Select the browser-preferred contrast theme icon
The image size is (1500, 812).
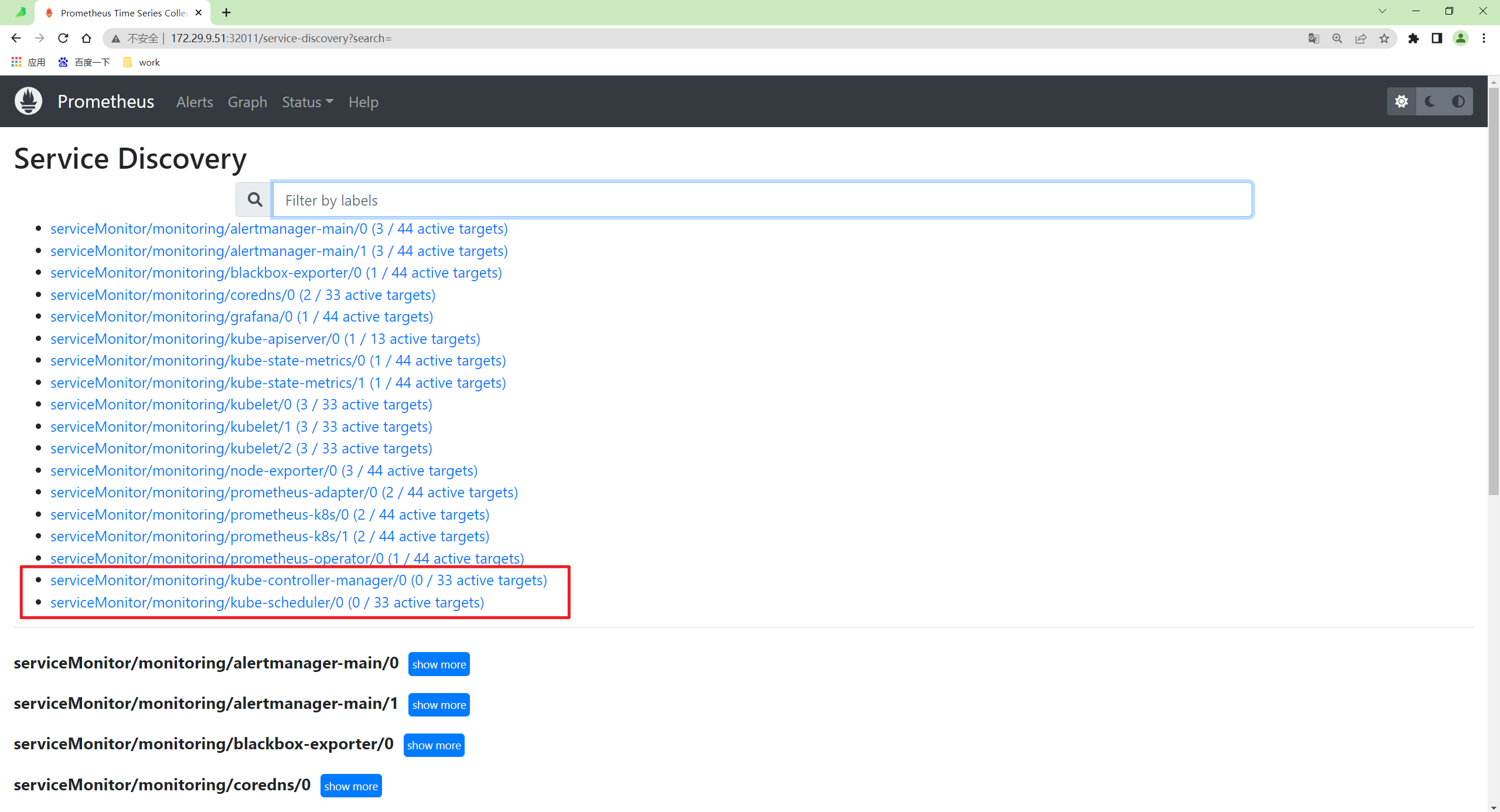[1458, 101]
